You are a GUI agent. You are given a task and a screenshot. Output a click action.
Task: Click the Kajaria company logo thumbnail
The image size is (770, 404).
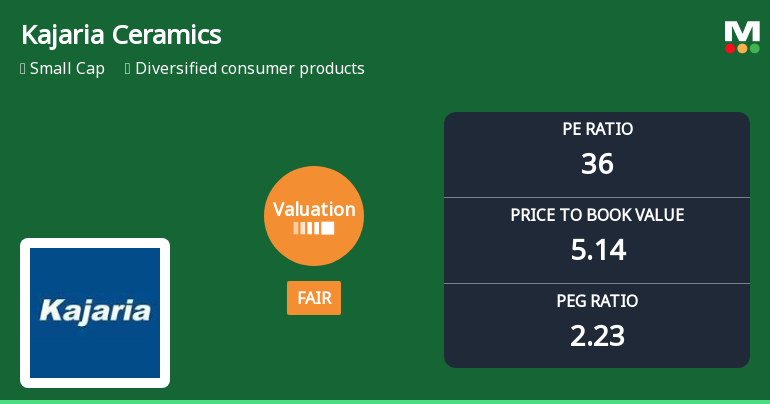point(95,312)
